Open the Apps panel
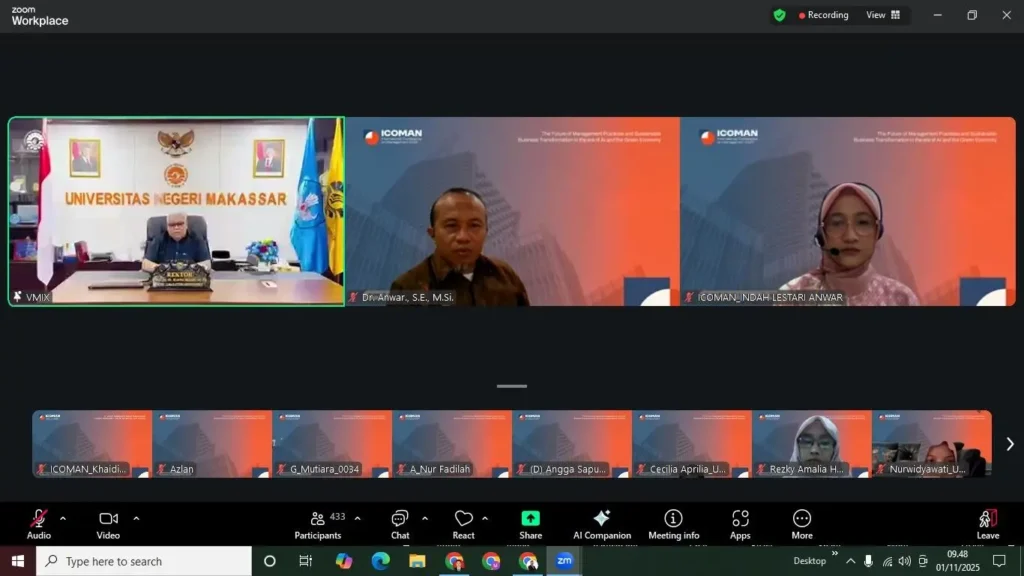Screen dimensions: 1024x576 pyautogui.click(x=740, y=523)
